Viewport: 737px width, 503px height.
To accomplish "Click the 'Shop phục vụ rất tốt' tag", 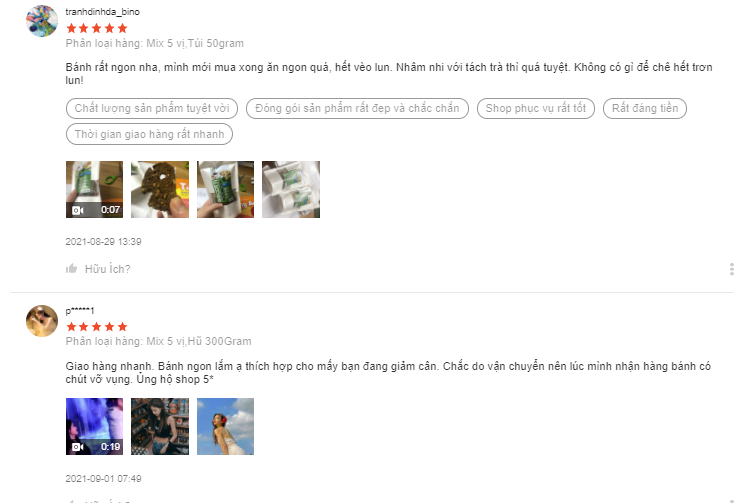I will (536, 109).
